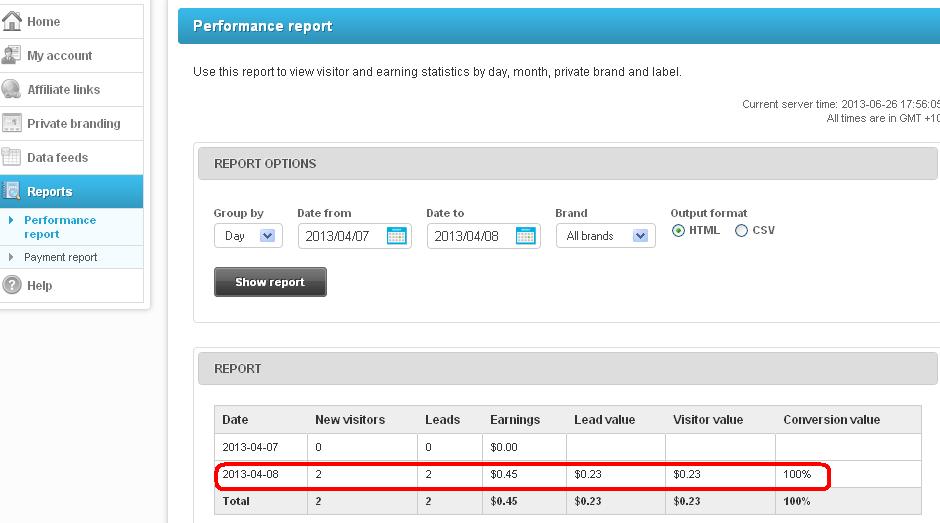Click the Total row label
Viewport: 940px width, 523px height.
pos(236,501)
